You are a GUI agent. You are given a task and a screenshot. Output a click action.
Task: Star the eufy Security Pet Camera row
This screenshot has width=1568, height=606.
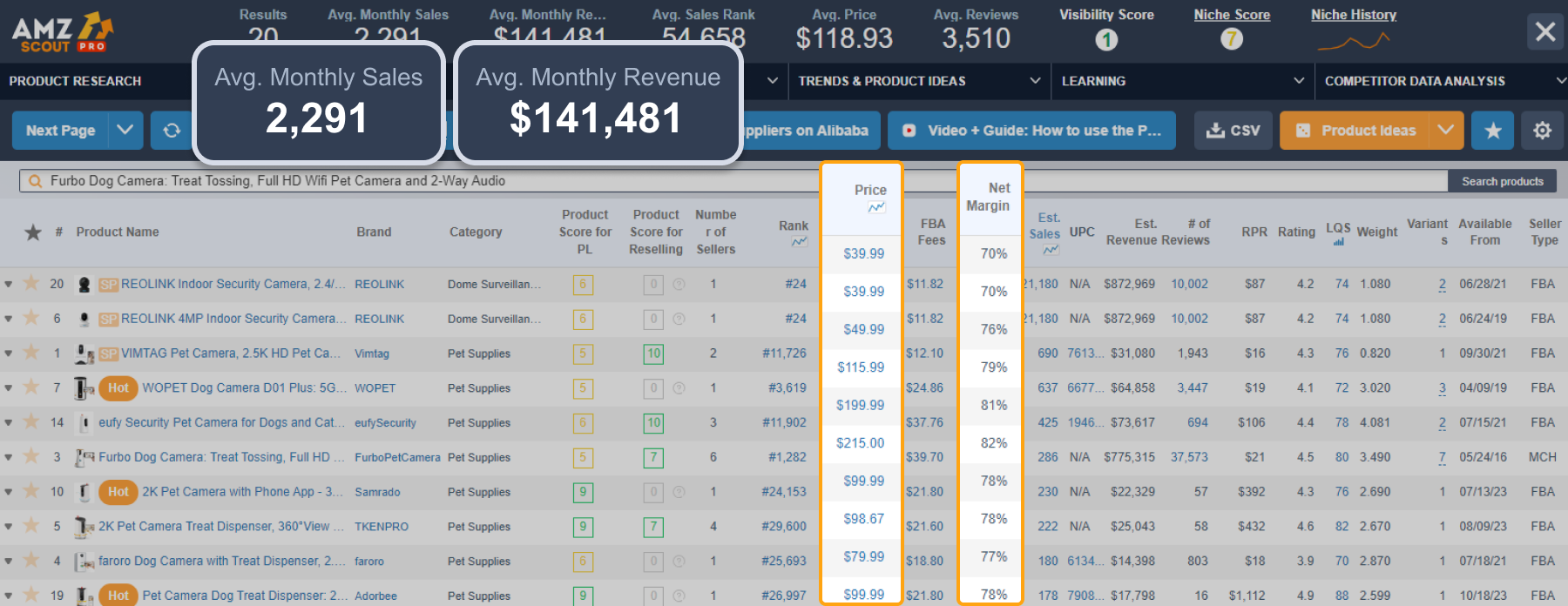click(x=31, y=421)
